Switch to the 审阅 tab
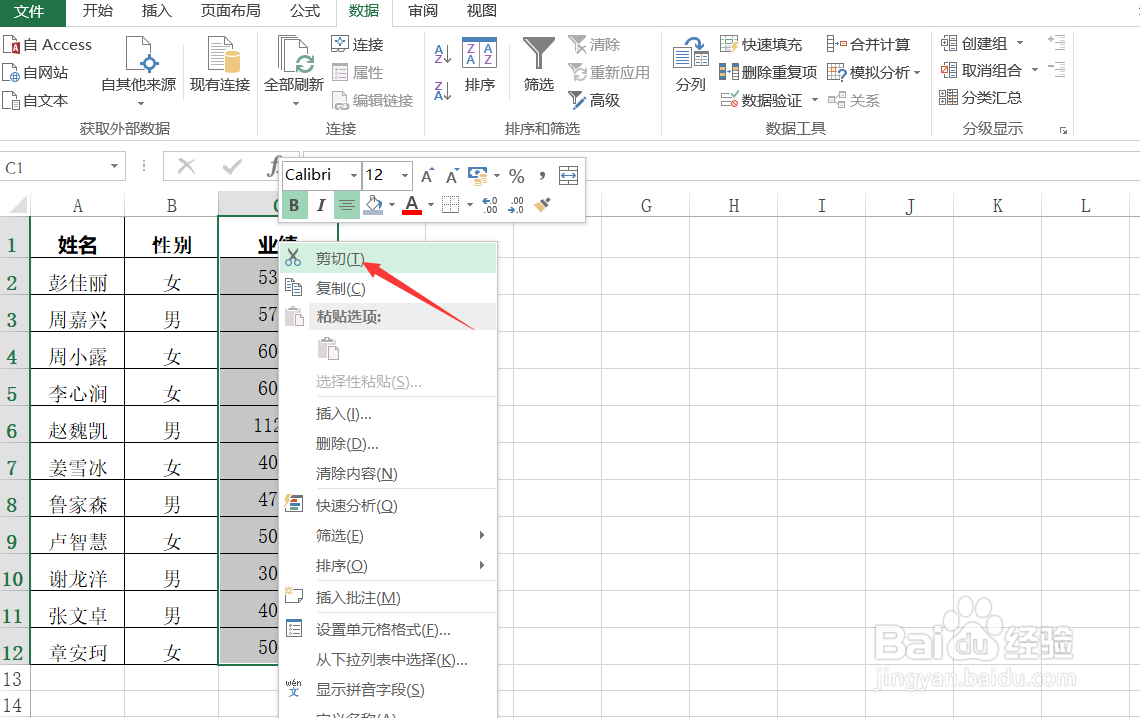The height and width of the screenshot is (718, 1140). coord(422,11)
